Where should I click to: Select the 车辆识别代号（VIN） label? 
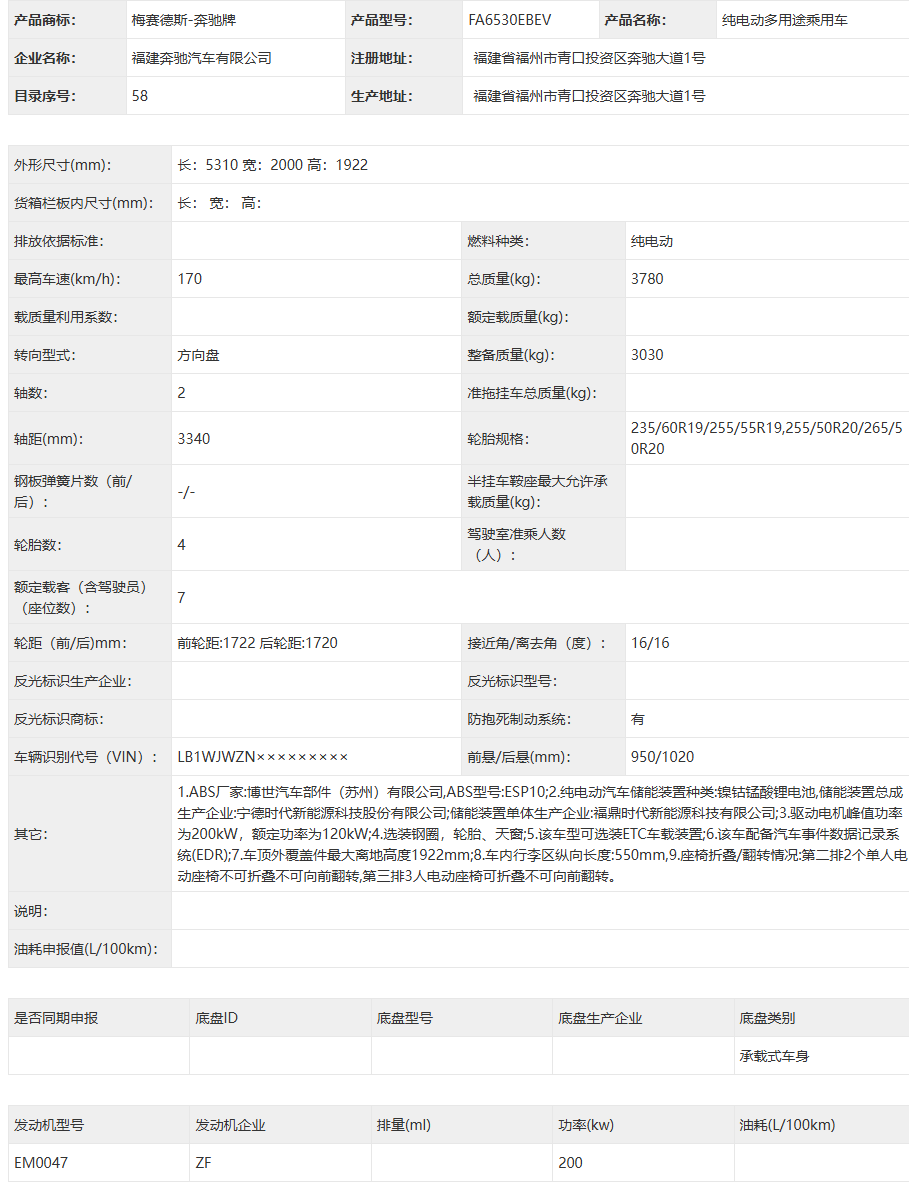(x=86, y=757)
